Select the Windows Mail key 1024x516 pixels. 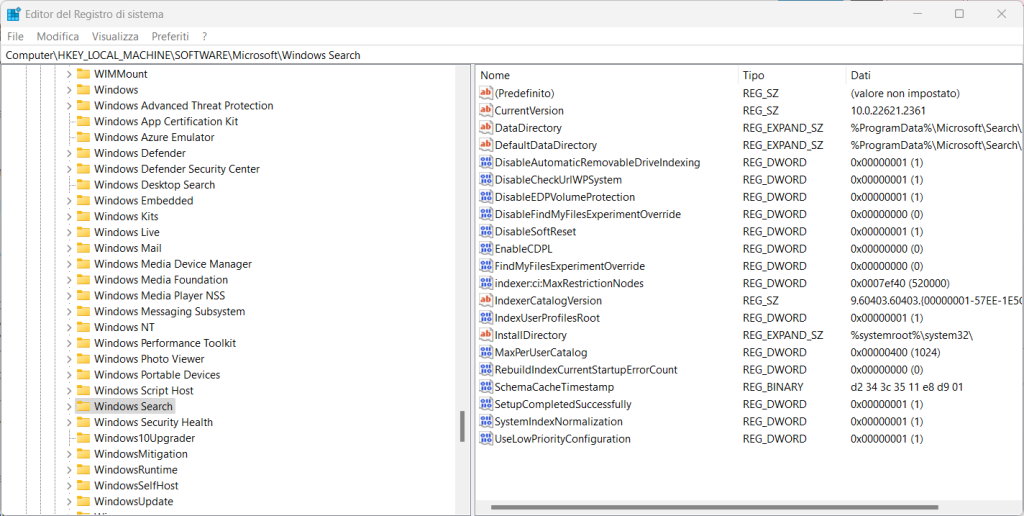point(127,248)
